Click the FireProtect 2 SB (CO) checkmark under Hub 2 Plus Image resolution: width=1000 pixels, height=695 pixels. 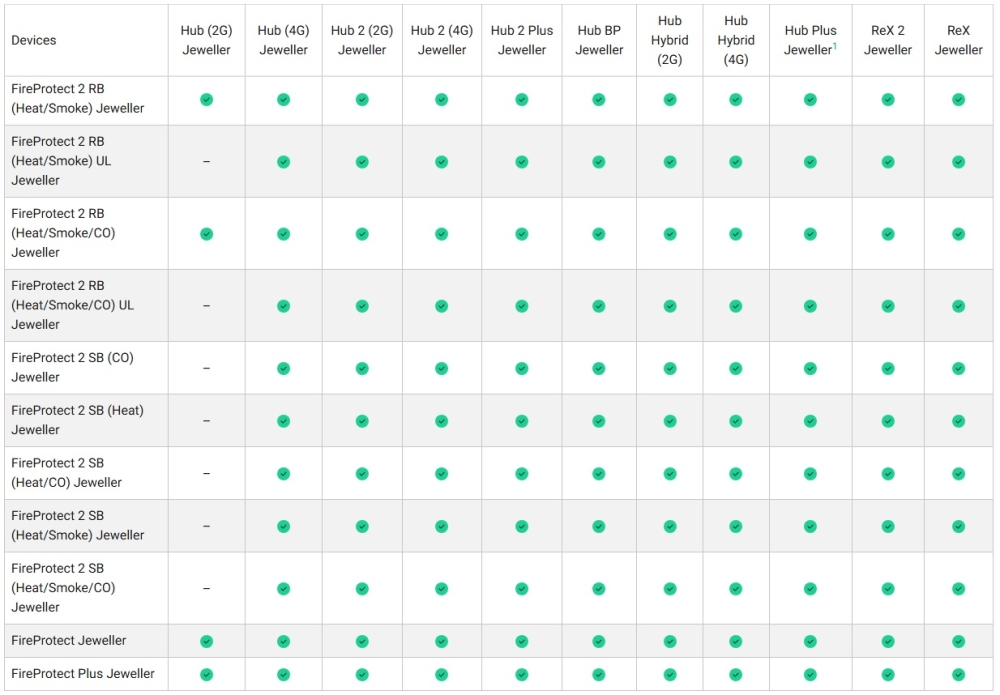click(521, 368)
